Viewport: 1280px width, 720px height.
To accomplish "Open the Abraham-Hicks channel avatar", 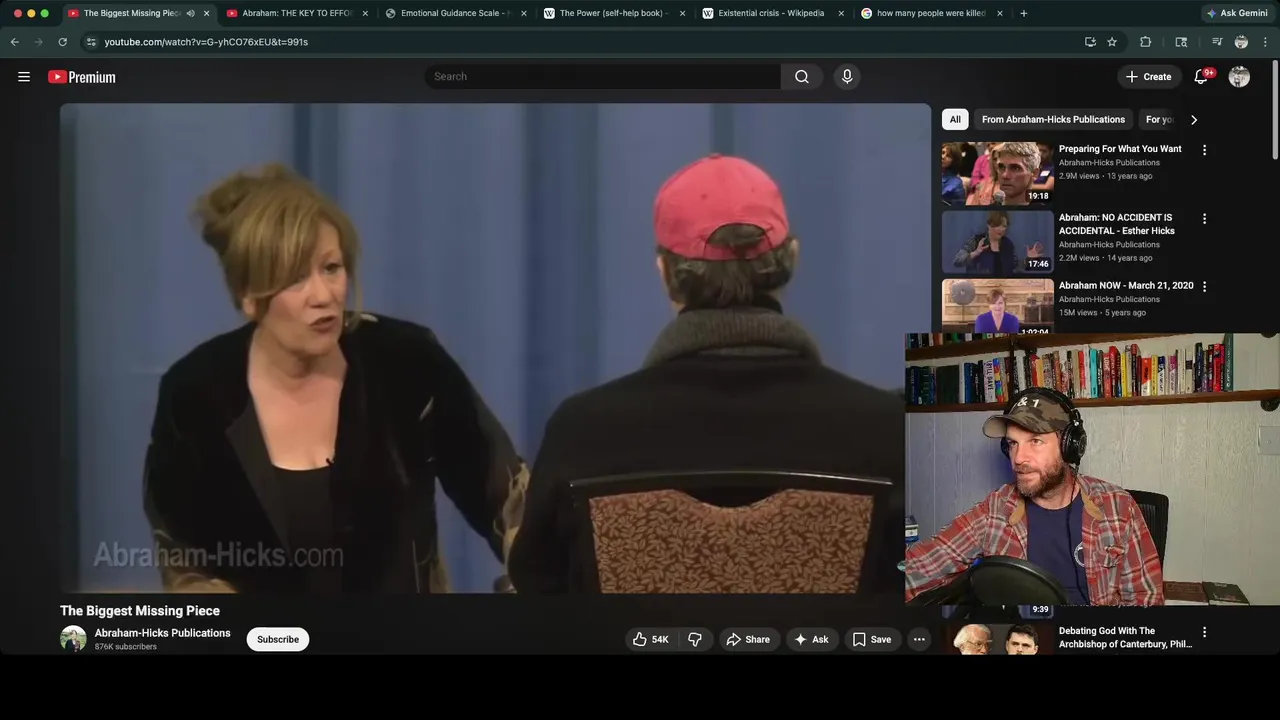I will pyautogui.click(x=73, y=639).
